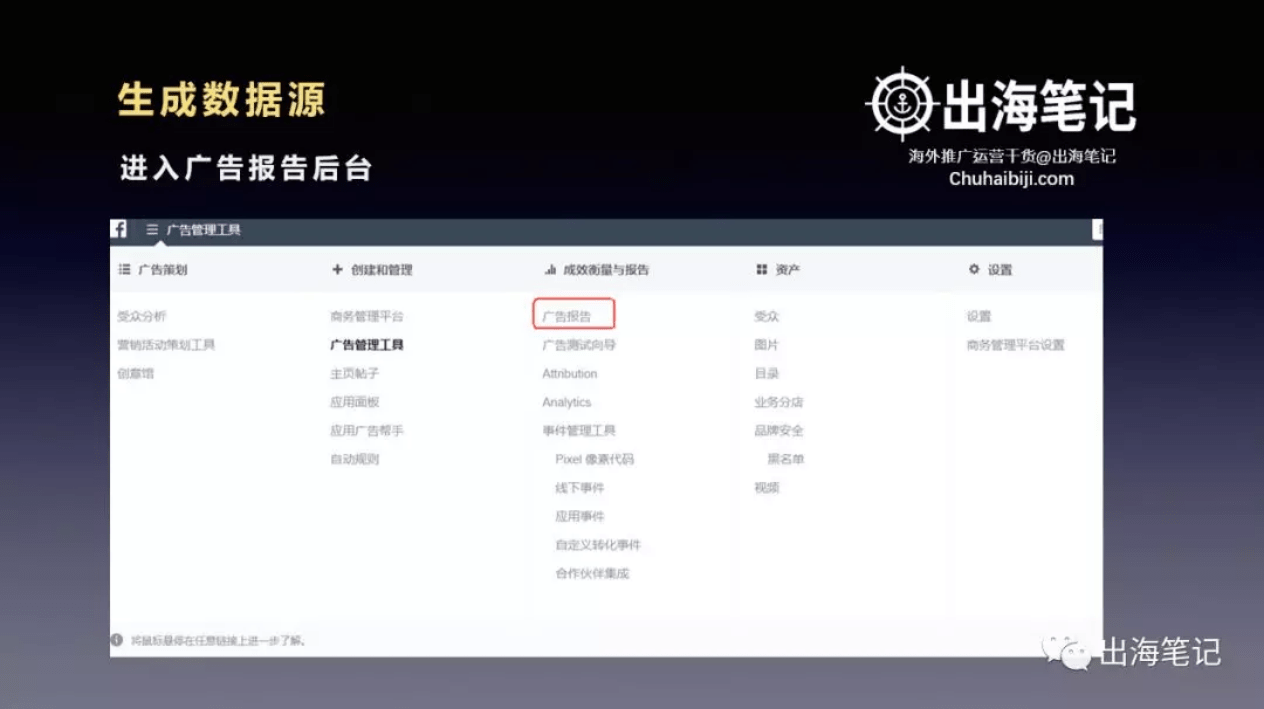The image size is (1264, 709).
Task: Click 创建和管理 column heading text
Action: tap(381, 270)
